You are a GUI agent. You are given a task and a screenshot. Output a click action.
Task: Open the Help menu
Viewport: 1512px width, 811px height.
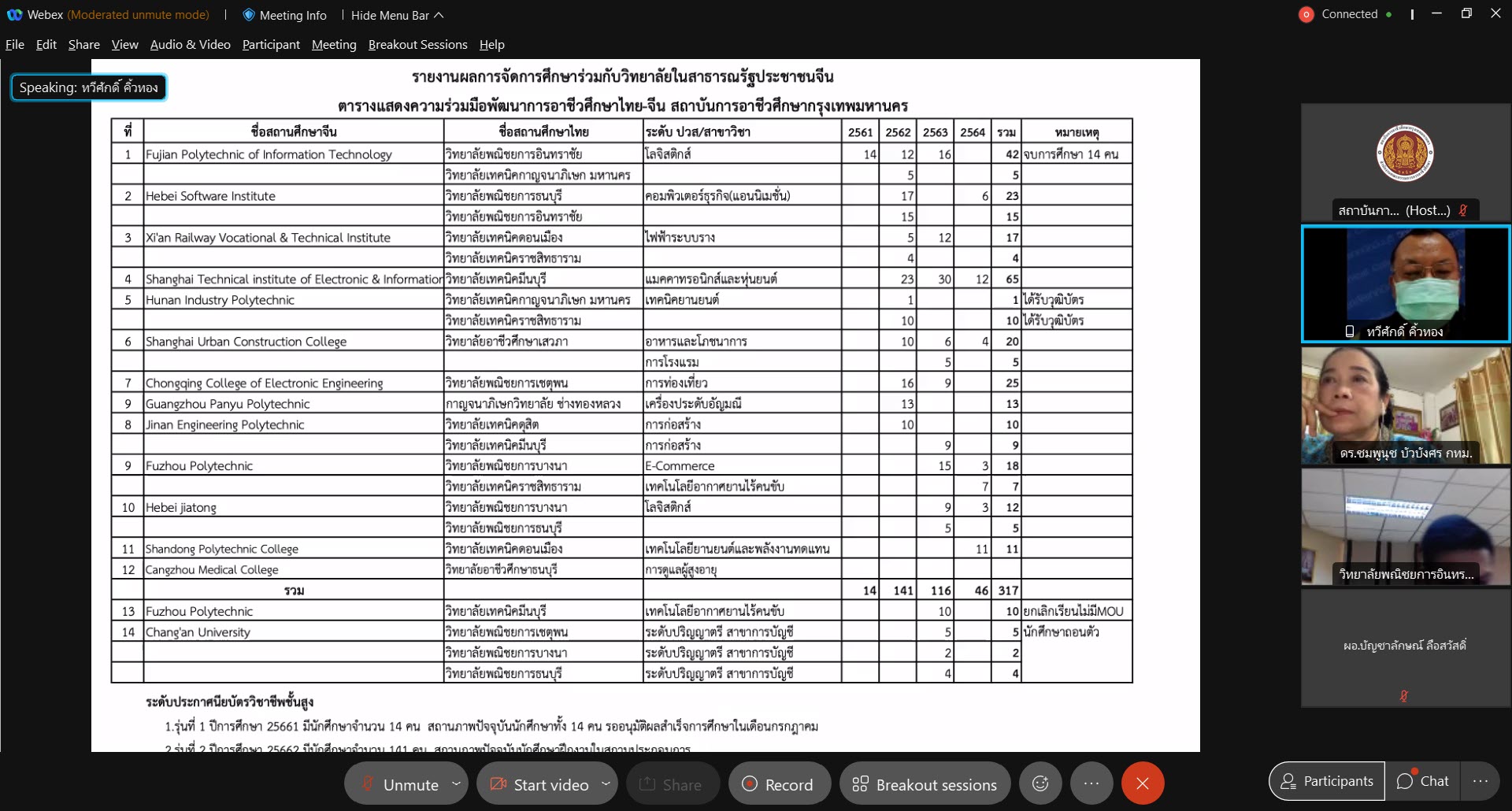point(492,45)
